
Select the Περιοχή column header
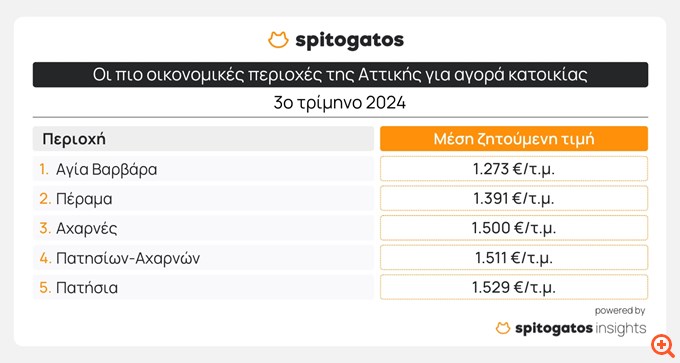pos(203,139)
